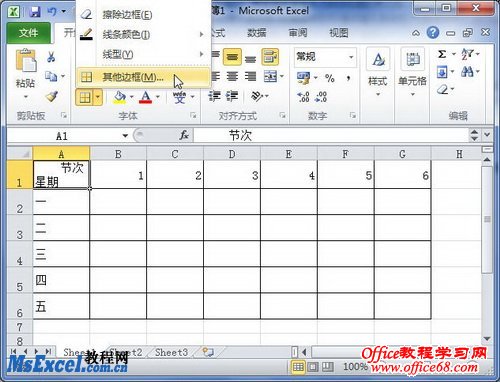Click the phonetic guide wén icon
Image resolution: width=500 pixels, height=382 pixels.
[x=179, y=97]
